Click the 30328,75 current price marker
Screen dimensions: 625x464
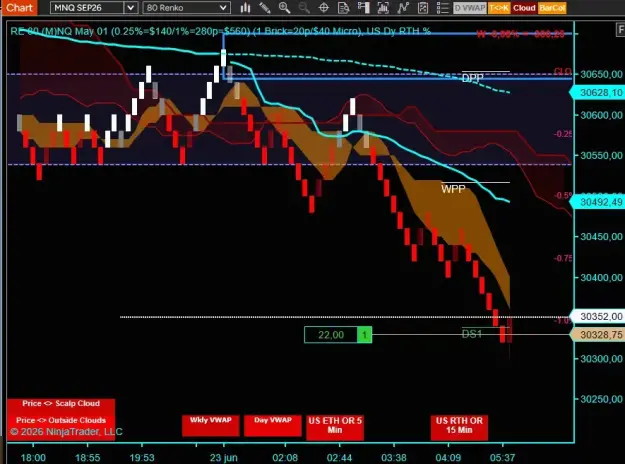pyautogui.click(x=597, y=335)
